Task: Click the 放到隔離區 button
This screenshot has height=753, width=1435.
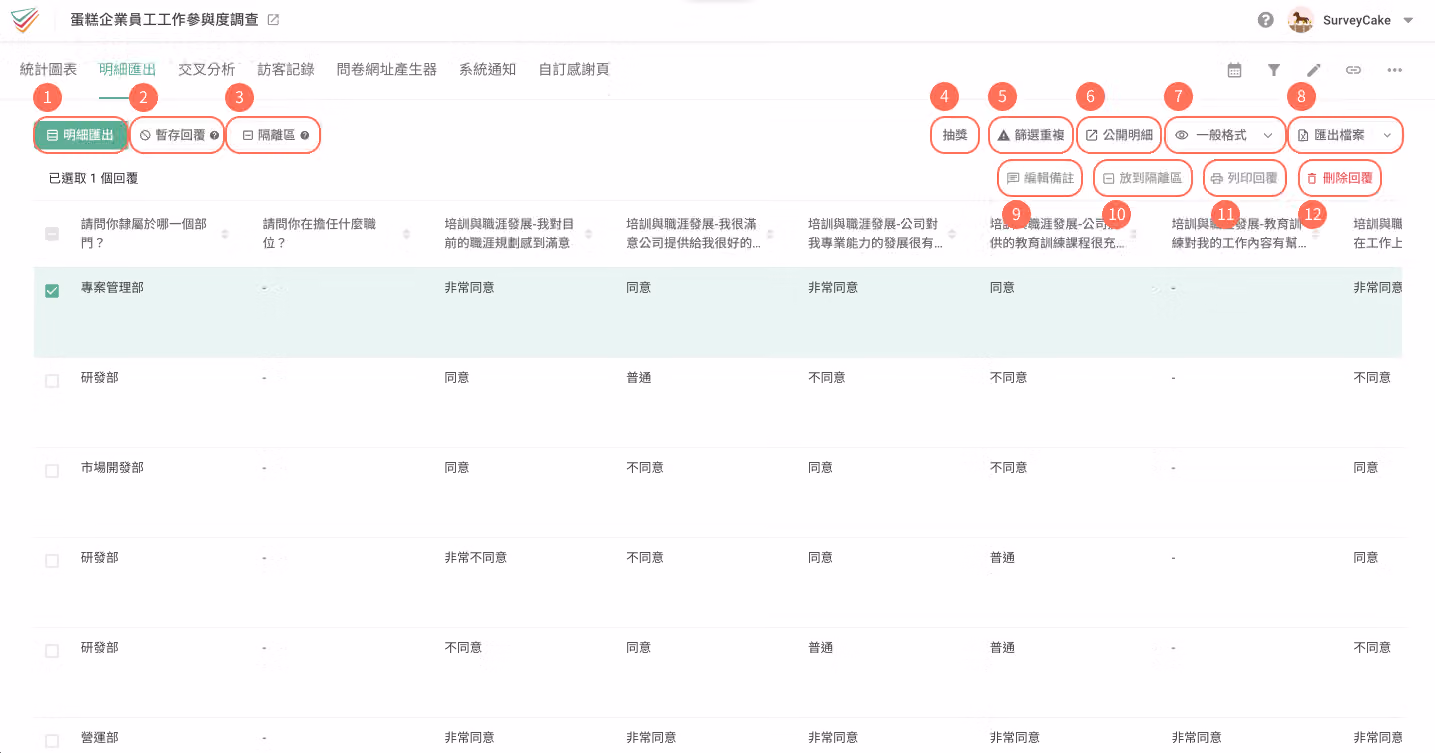Action: [x=1142, y=179]
